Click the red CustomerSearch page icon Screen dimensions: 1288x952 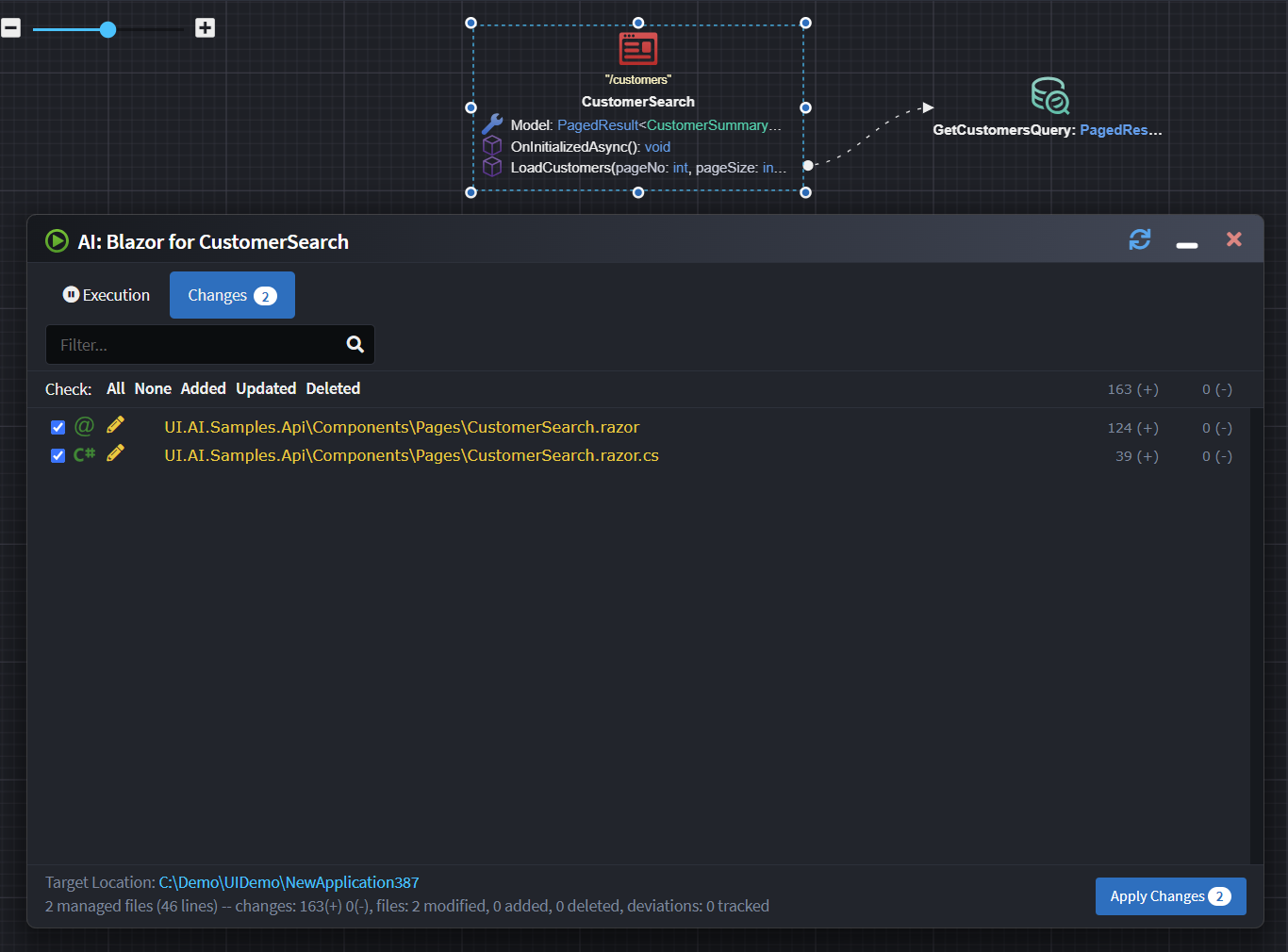click(638, 49)
